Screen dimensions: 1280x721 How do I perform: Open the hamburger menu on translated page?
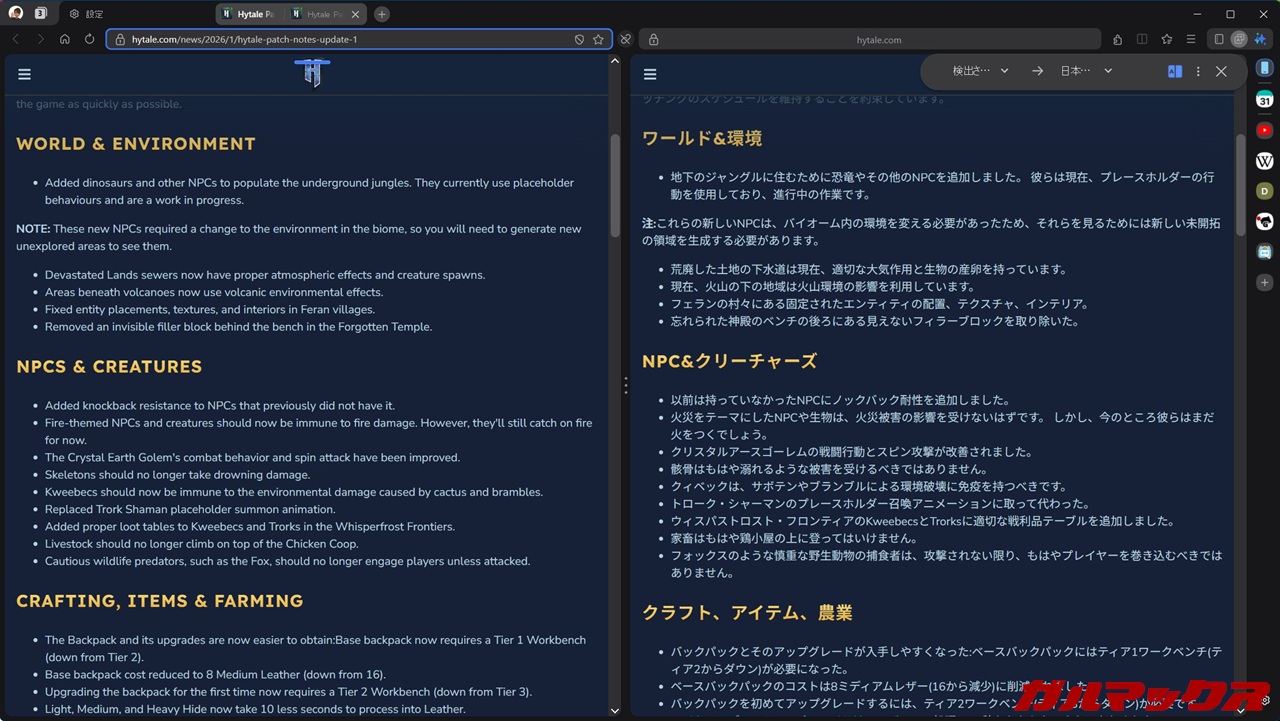tap(650, 74)
